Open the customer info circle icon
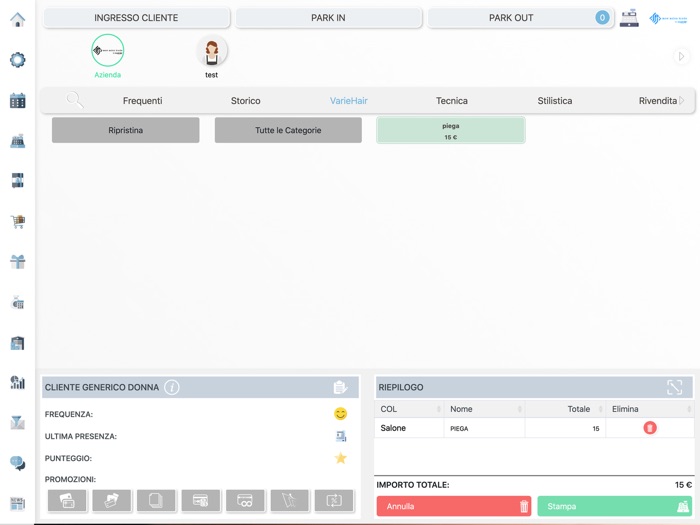 click(172, 387)
